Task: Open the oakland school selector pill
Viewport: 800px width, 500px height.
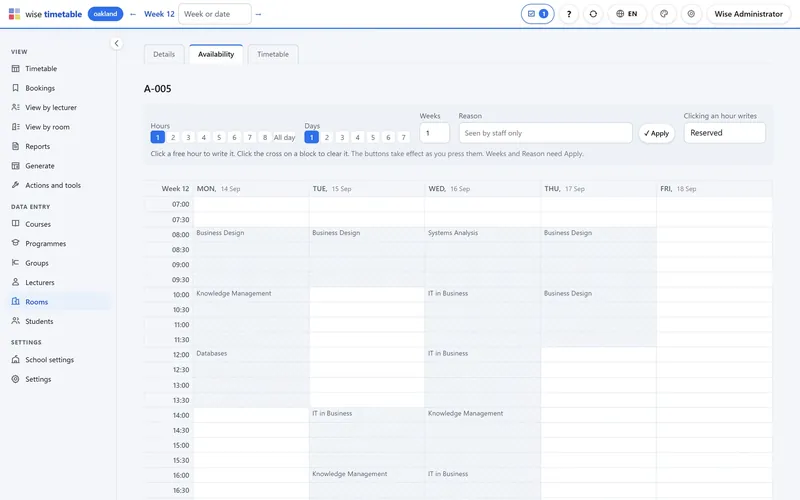Action: (105, 14)
